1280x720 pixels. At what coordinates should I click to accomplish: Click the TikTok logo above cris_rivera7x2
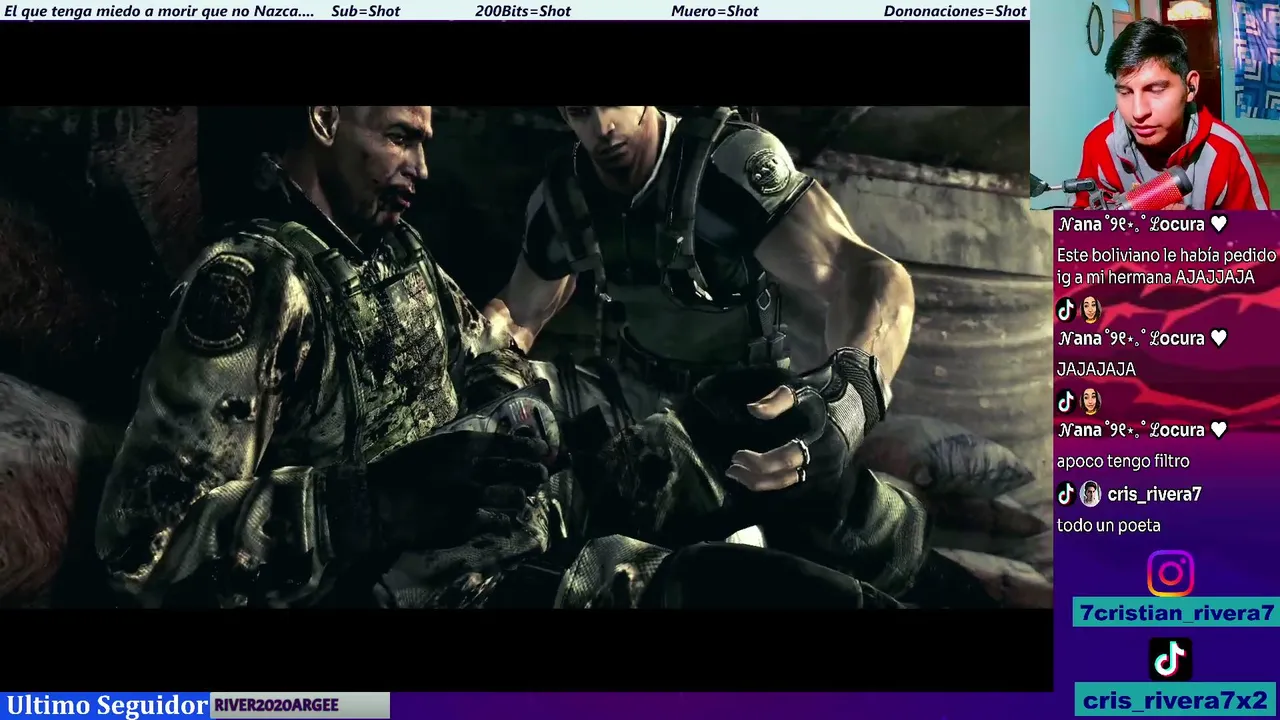[1170, 659]
